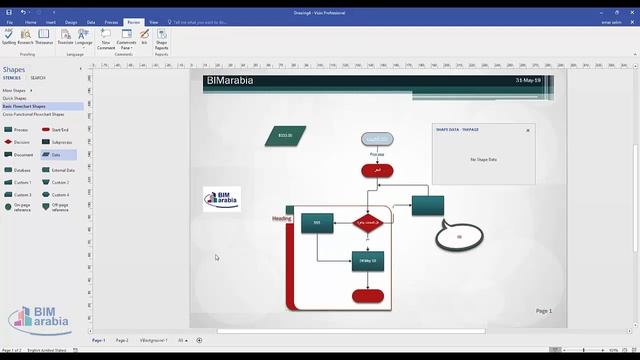This screenshot has width=640, height=360.
Task: Select the Process shape in stencil
Action: click(x=16, y=130)
